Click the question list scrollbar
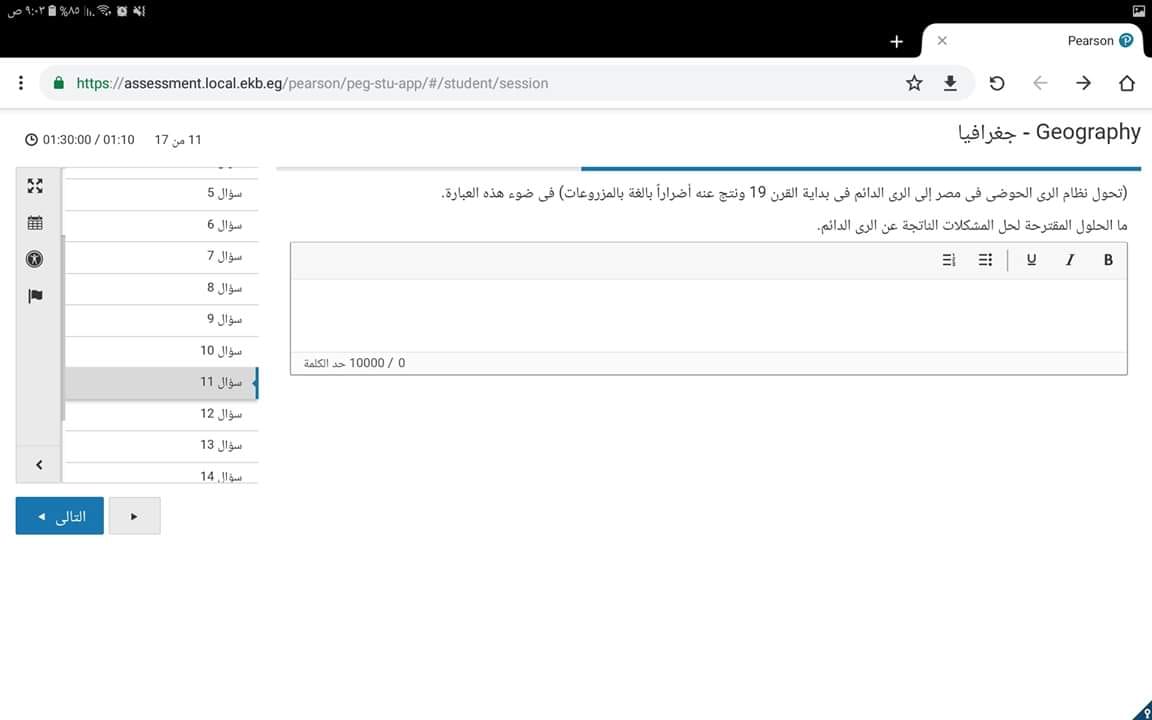 (x=63, y=328)
